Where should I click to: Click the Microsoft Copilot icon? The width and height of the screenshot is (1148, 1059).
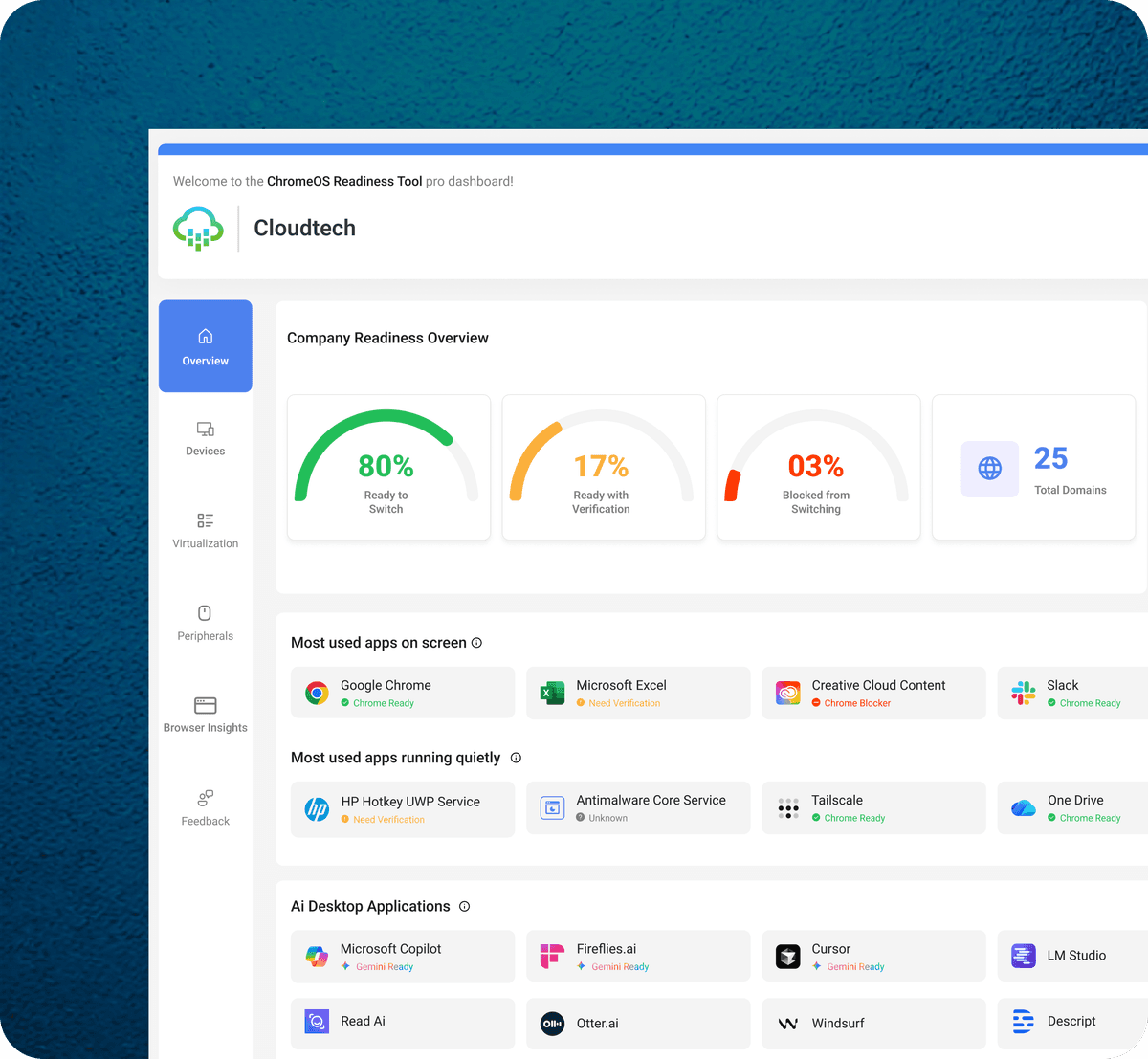pos(317,956)
